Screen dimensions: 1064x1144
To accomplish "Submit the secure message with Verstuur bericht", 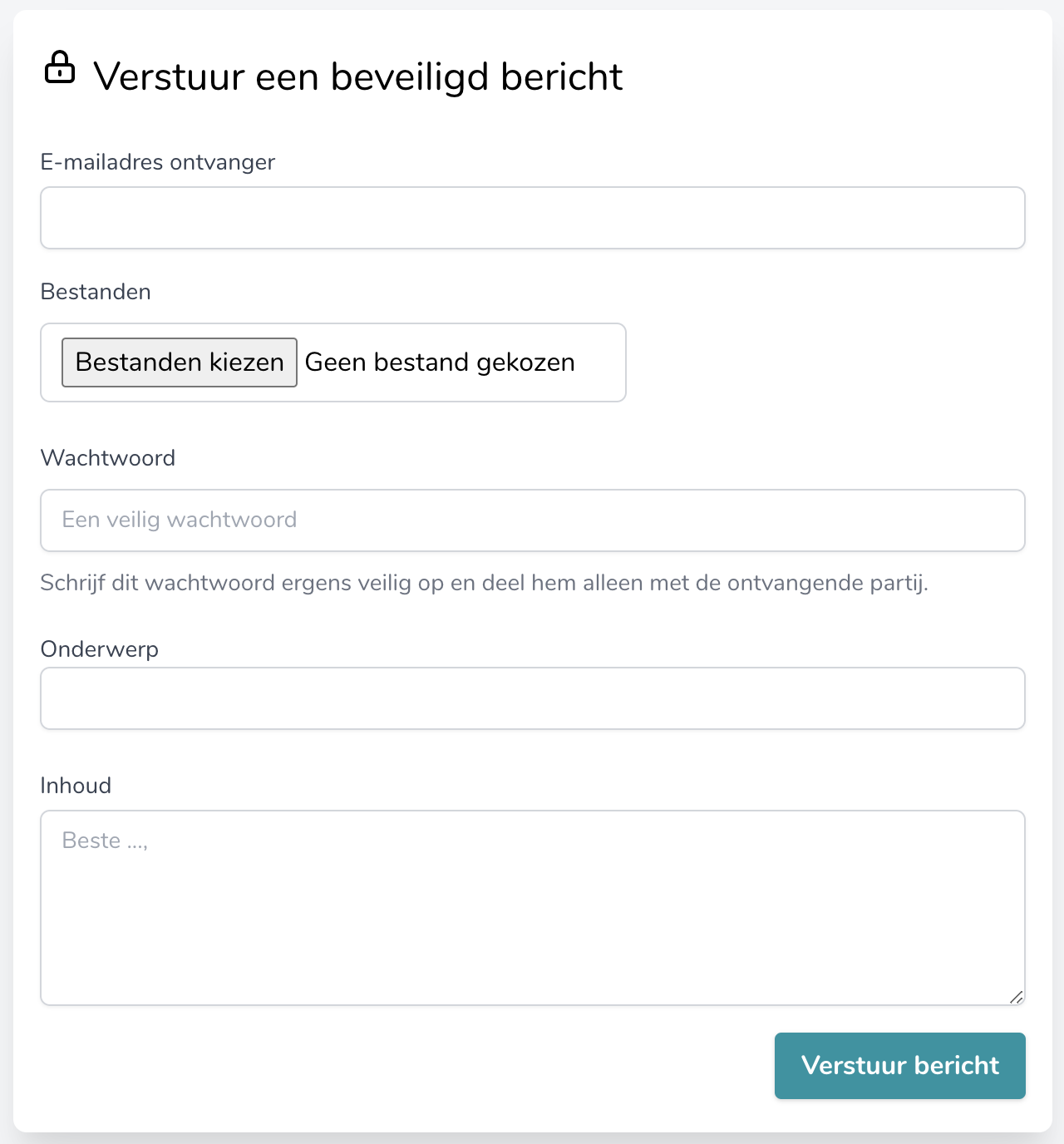I will pyautogui.click(x=899, y=1065).
